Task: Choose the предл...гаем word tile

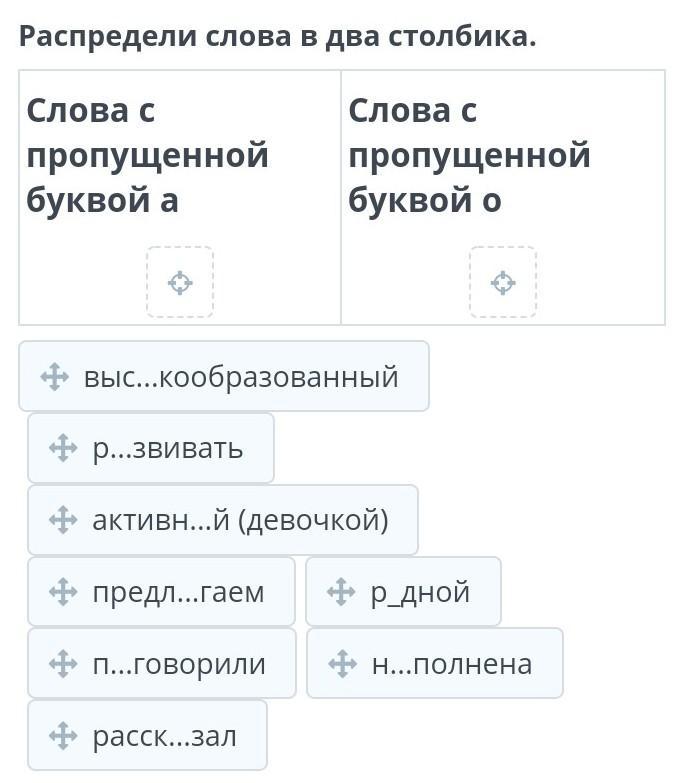Action: tap(178, 592)
